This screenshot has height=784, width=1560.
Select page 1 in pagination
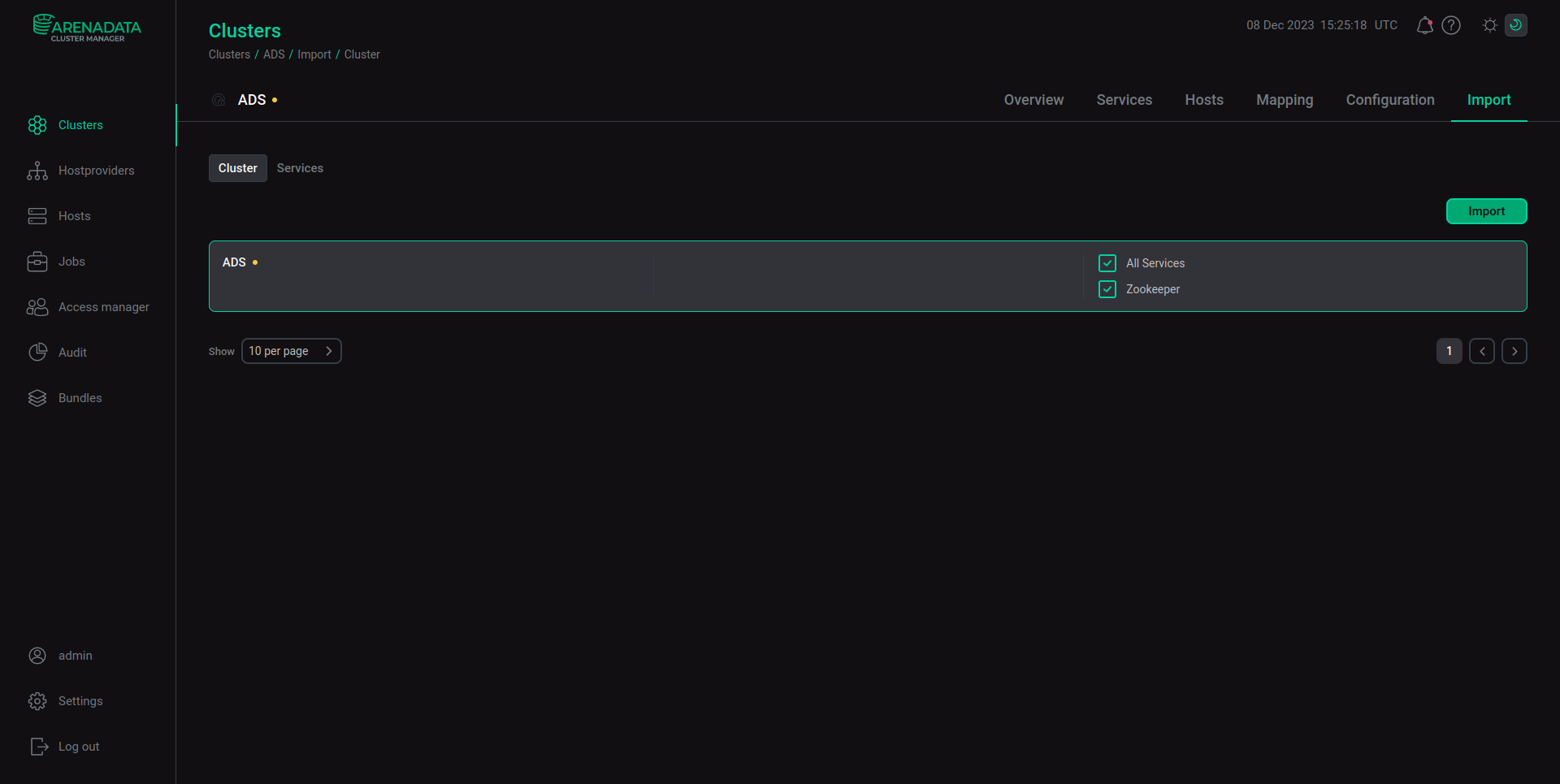(x=1449, y=351)
